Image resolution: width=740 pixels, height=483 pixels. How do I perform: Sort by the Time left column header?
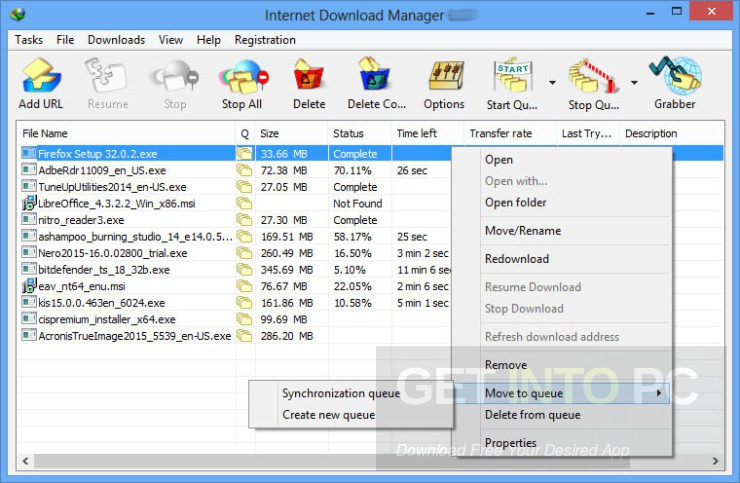tap(428, 133)
